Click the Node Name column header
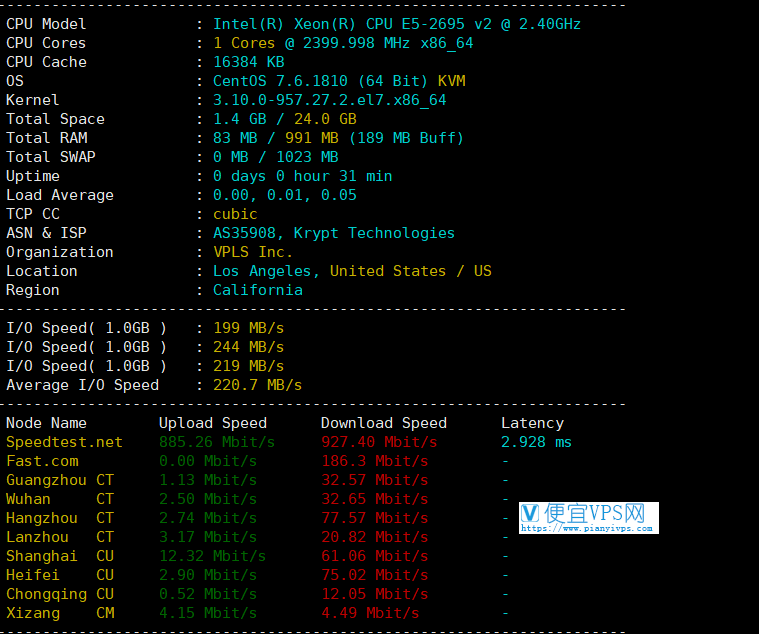759x634 pixels. [46, 423]
